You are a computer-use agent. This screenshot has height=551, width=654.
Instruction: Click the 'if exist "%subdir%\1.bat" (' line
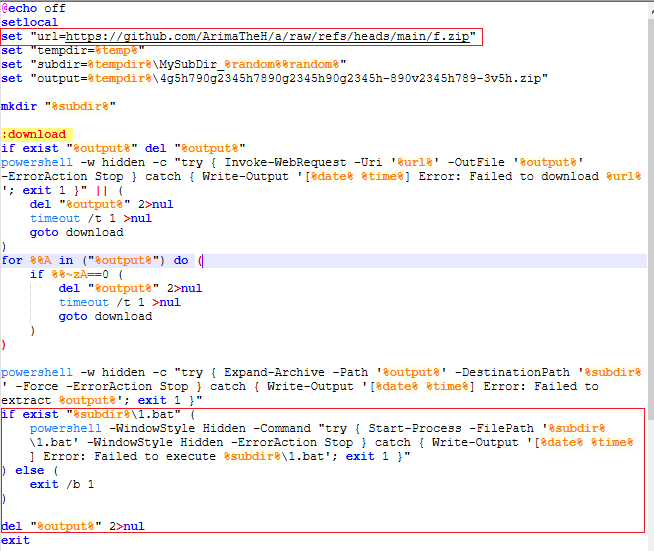[98, 415]
